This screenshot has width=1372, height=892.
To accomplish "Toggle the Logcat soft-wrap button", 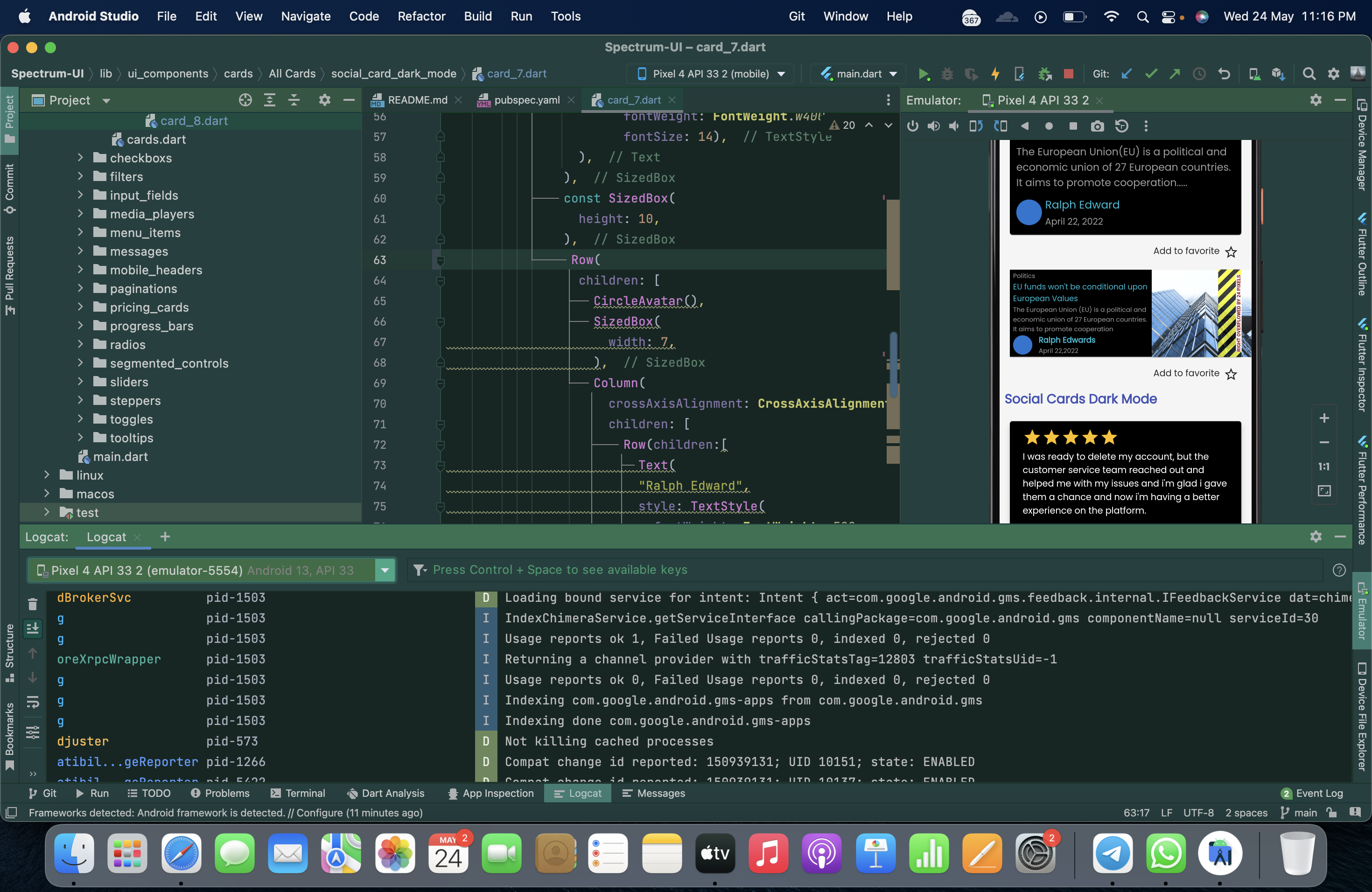I will coord(32,702).
